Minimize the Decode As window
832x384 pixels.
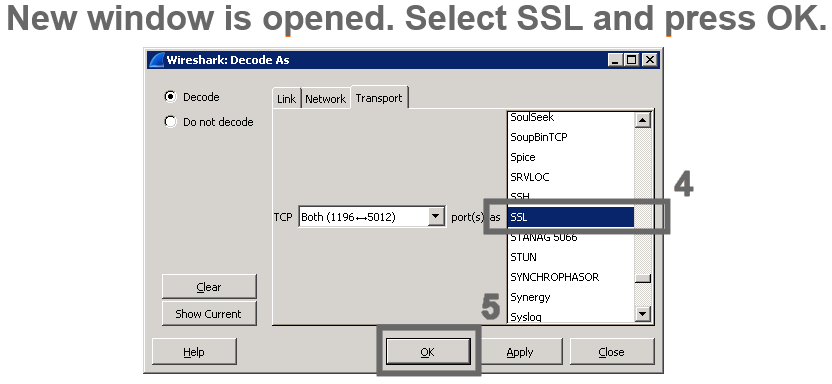click(x=615, y=60)
